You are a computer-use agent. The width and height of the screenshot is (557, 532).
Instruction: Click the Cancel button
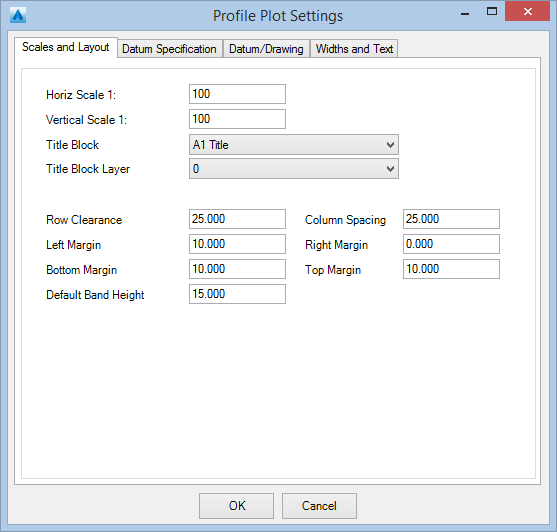[x=319, y=506]
